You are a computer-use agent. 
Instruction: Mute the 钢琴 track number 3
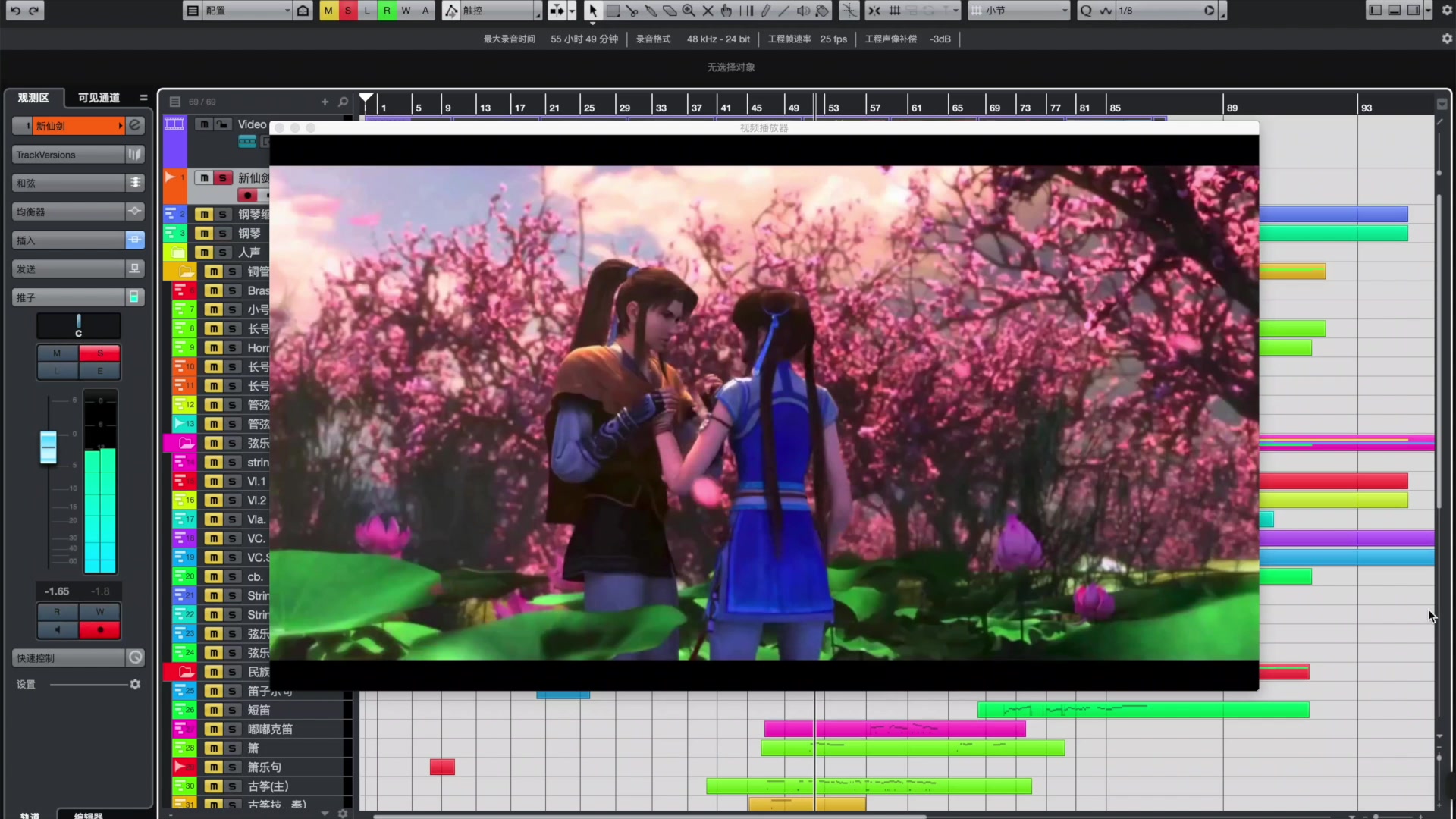(x=203, y=234)
